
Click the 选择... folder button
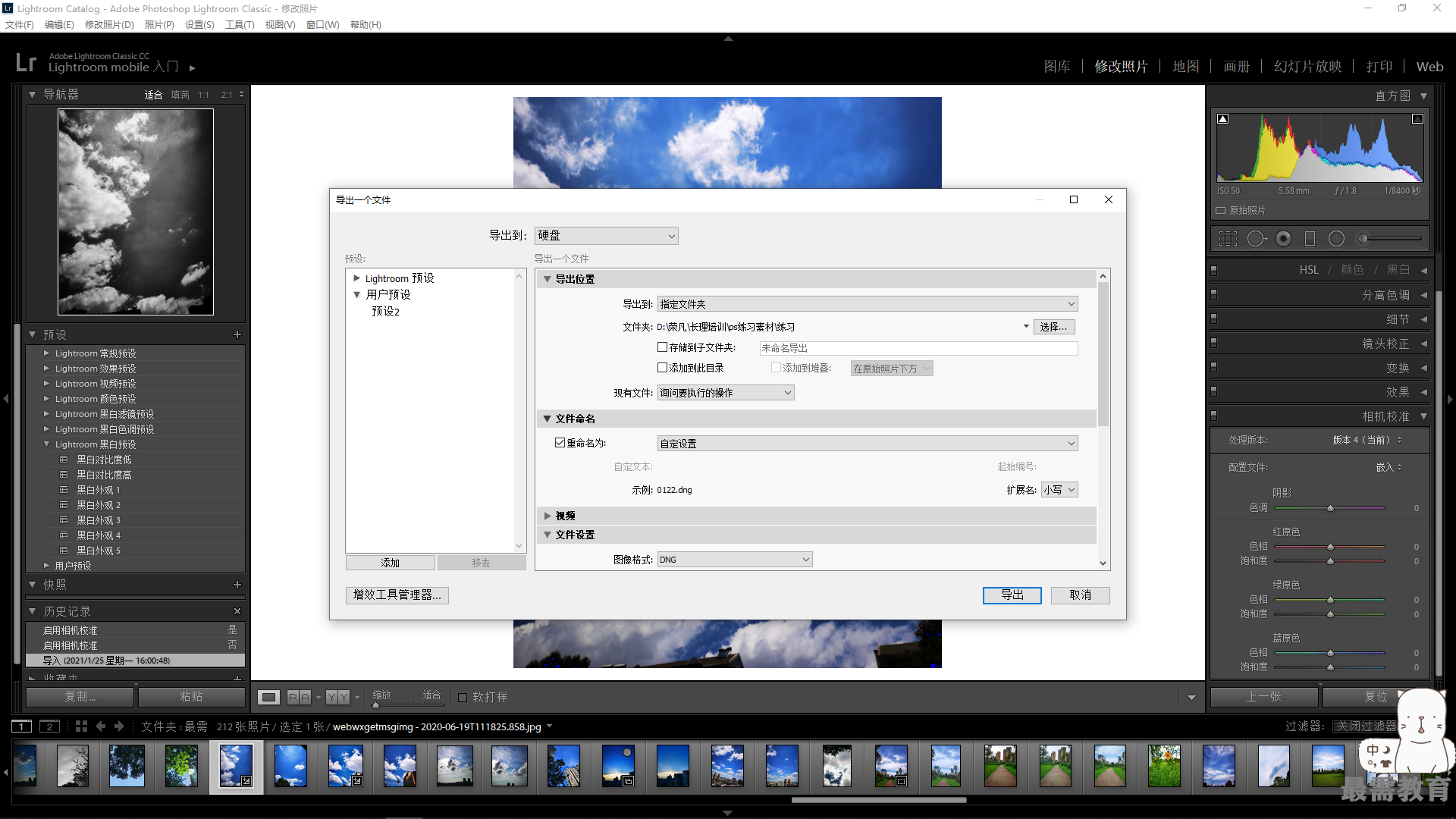point(1054,327)
